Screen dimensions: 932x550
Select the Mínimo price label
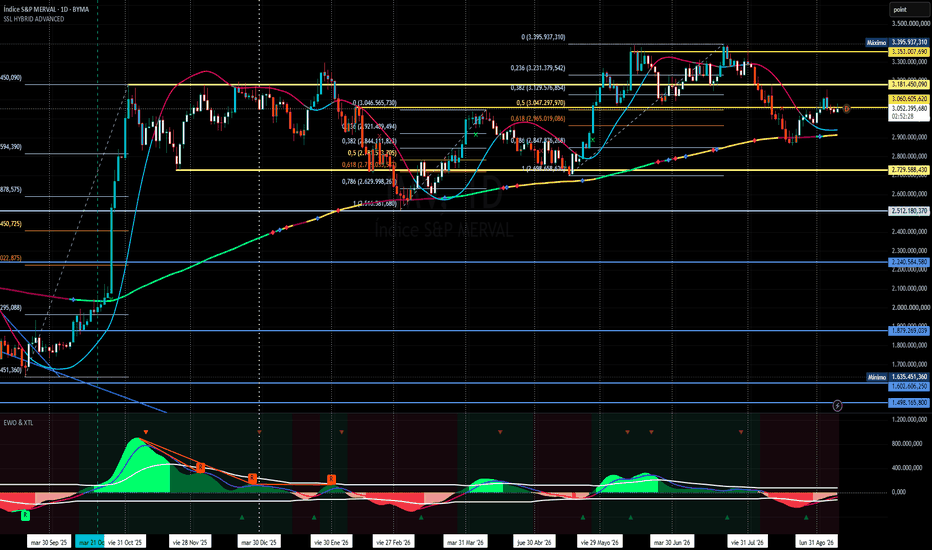tap(876, 377)
